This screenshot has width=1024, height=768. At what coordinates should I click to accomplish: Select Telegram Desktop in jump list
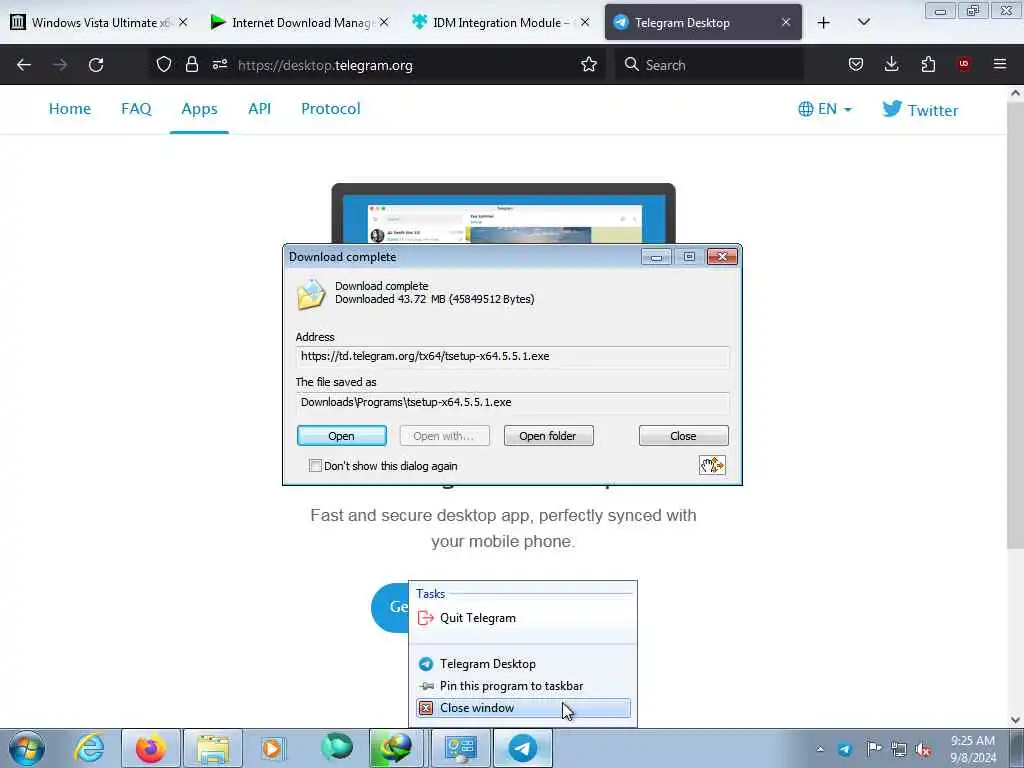tap(522, 664)
